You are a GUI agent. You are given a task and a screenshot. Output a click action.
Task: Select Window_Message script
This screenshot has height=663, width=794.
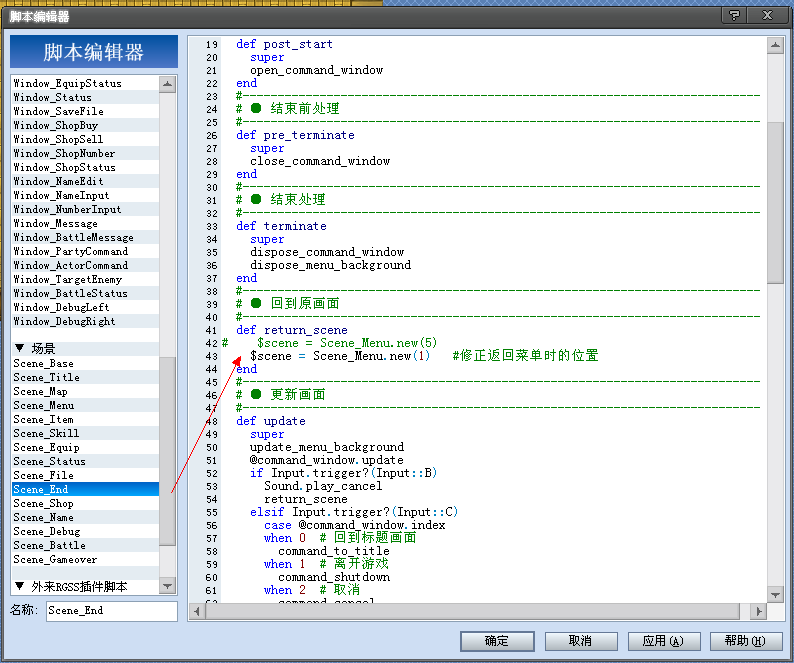point(85,223)
